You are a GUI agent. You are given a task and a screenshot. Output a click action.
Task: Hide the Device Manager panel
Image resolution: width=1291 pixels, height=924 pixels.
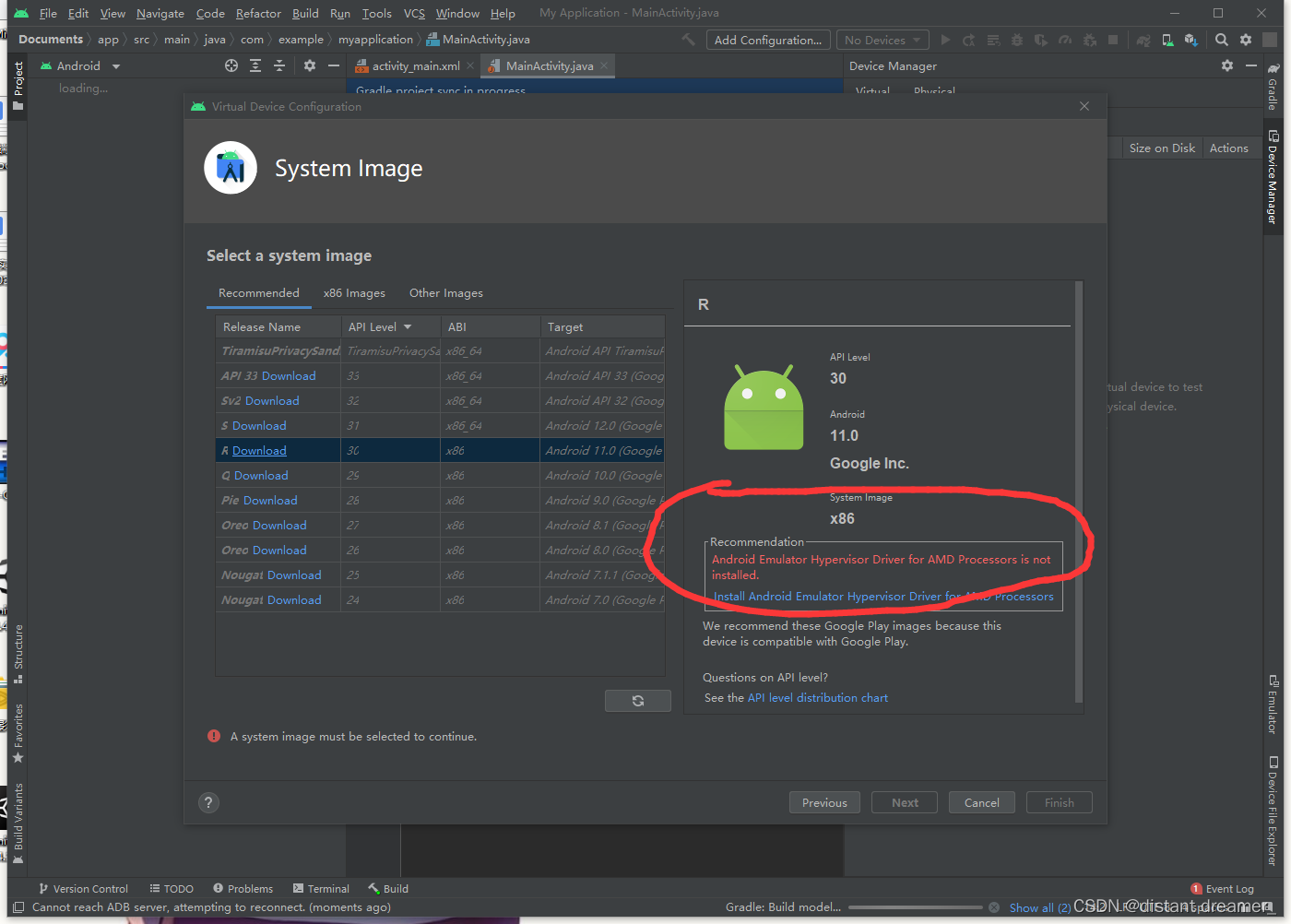tap(1251, 65)
